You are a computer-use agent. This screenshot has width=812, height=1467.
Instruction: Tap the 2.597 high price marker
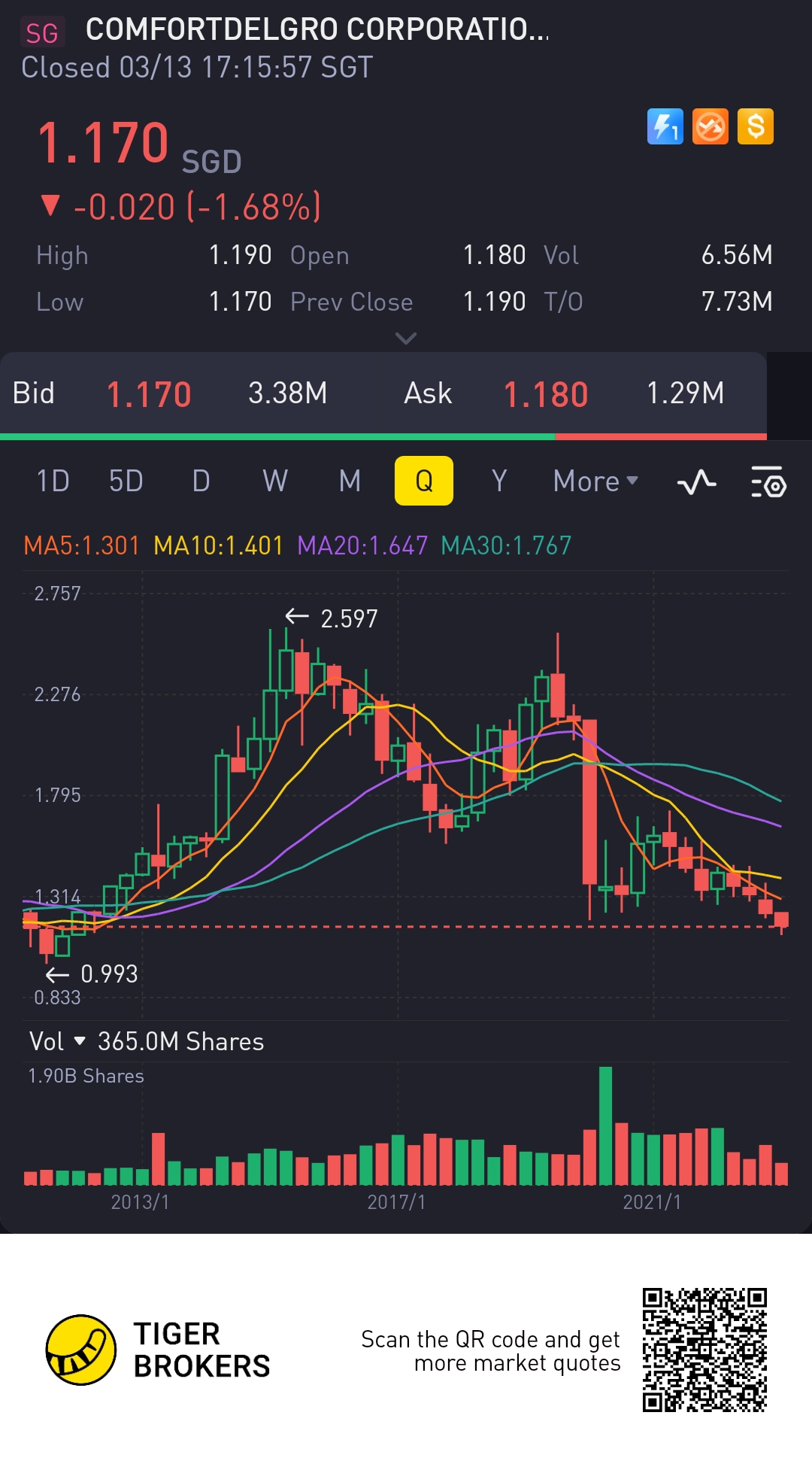pos(332,618)
